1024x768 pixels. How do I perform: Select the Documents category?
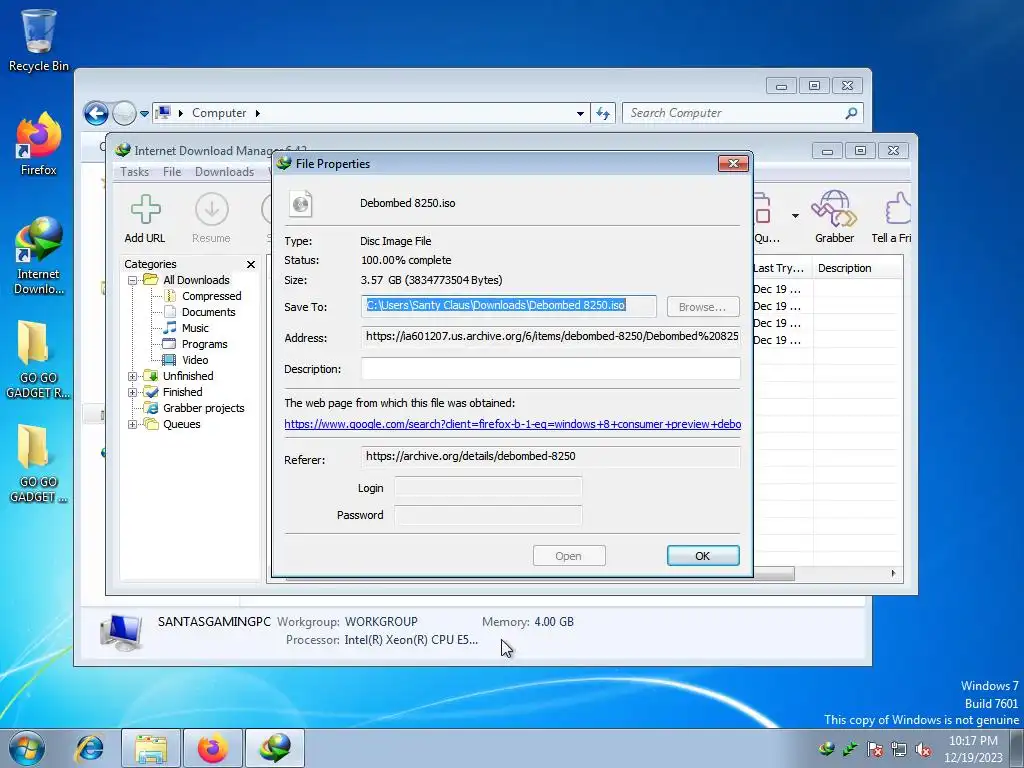199,312
